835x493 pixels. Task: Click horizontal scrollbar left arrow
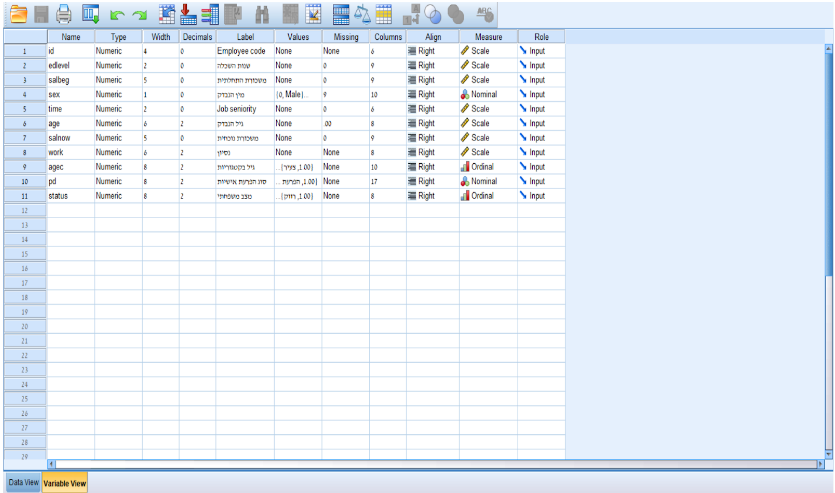click(51, 464)
